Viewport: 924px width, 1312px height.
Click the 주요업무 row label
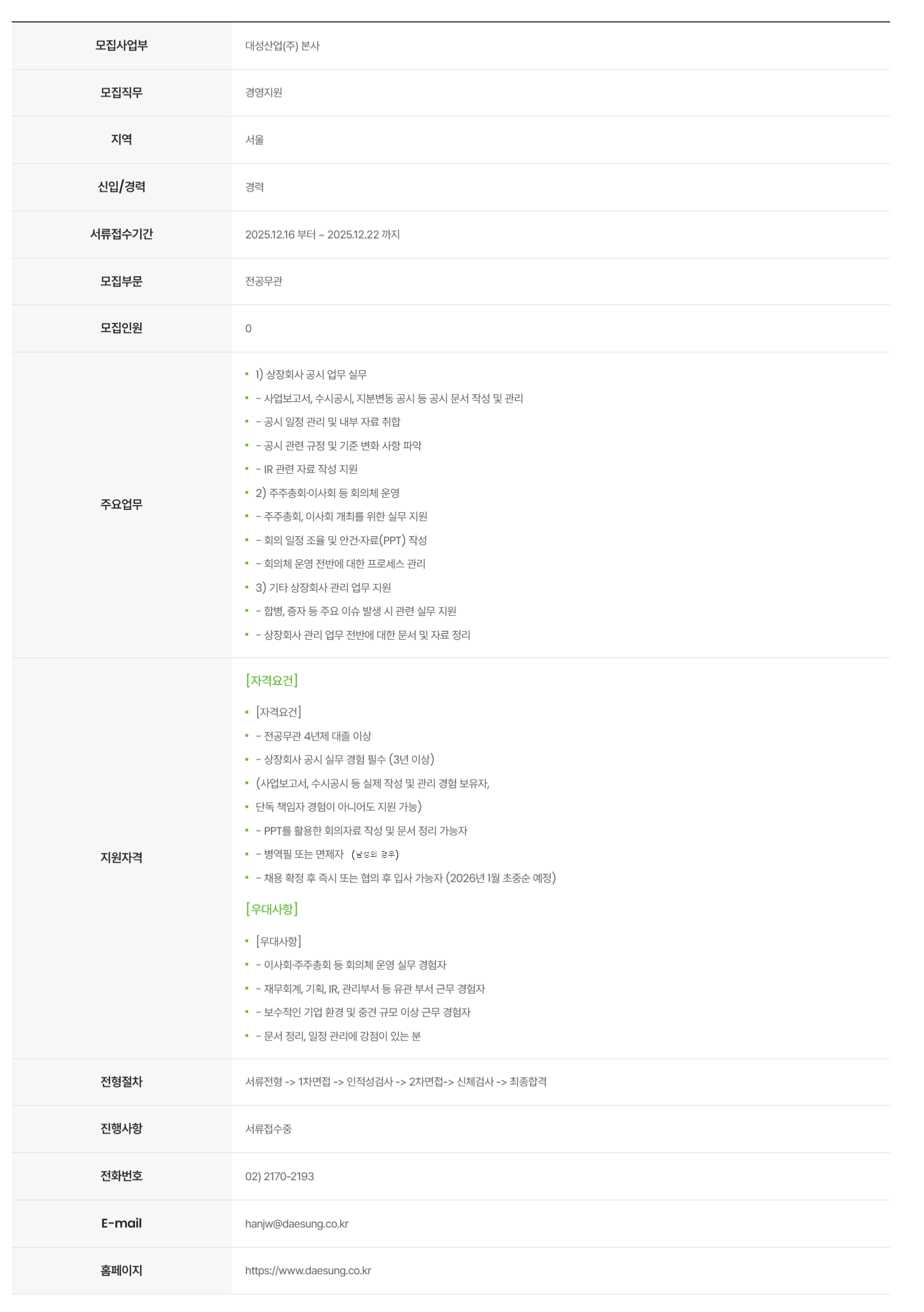click(x=121, y=504)
